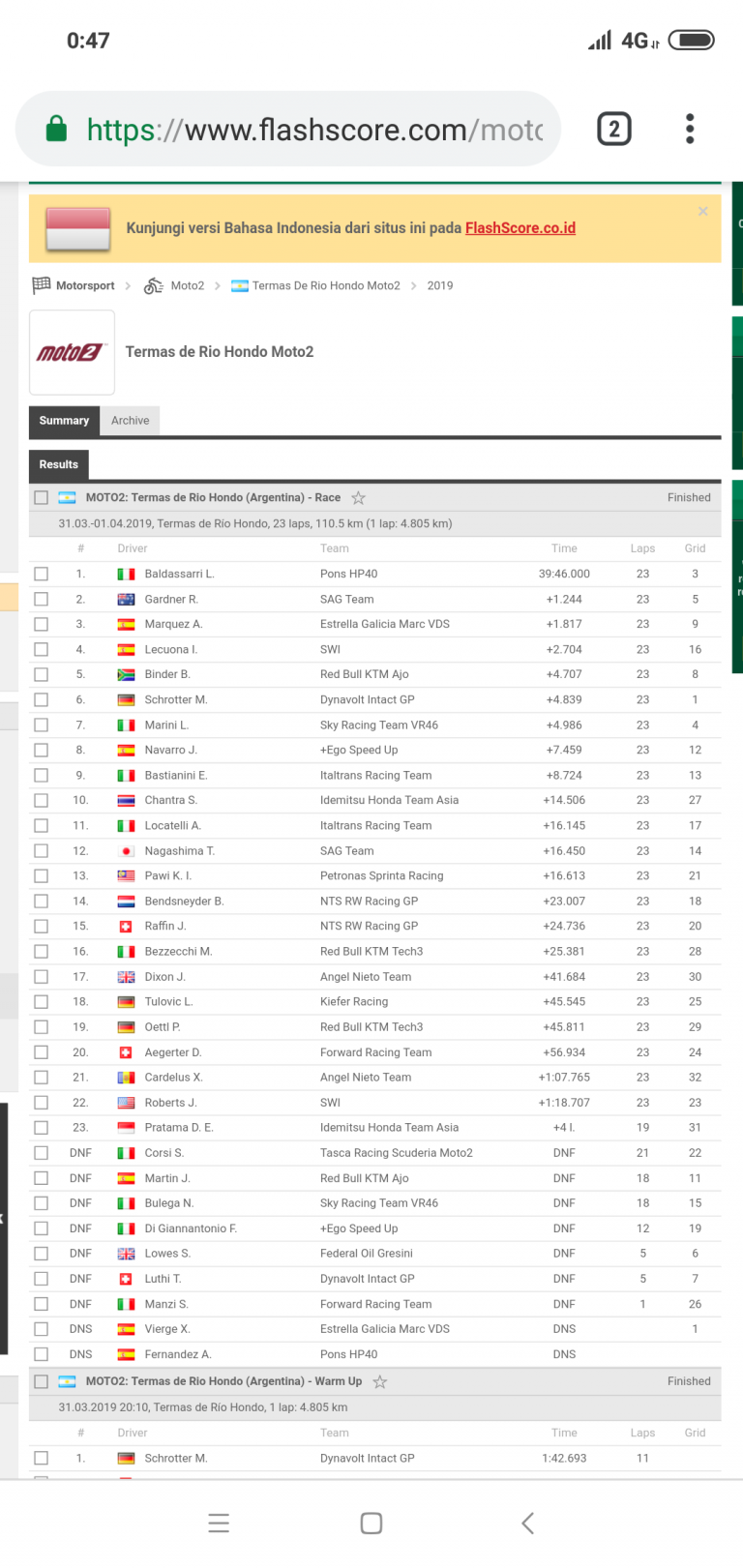This screenshot has width=743, height=1568.
Task: Select the Race event header checkbox
Action: [41, 498]
